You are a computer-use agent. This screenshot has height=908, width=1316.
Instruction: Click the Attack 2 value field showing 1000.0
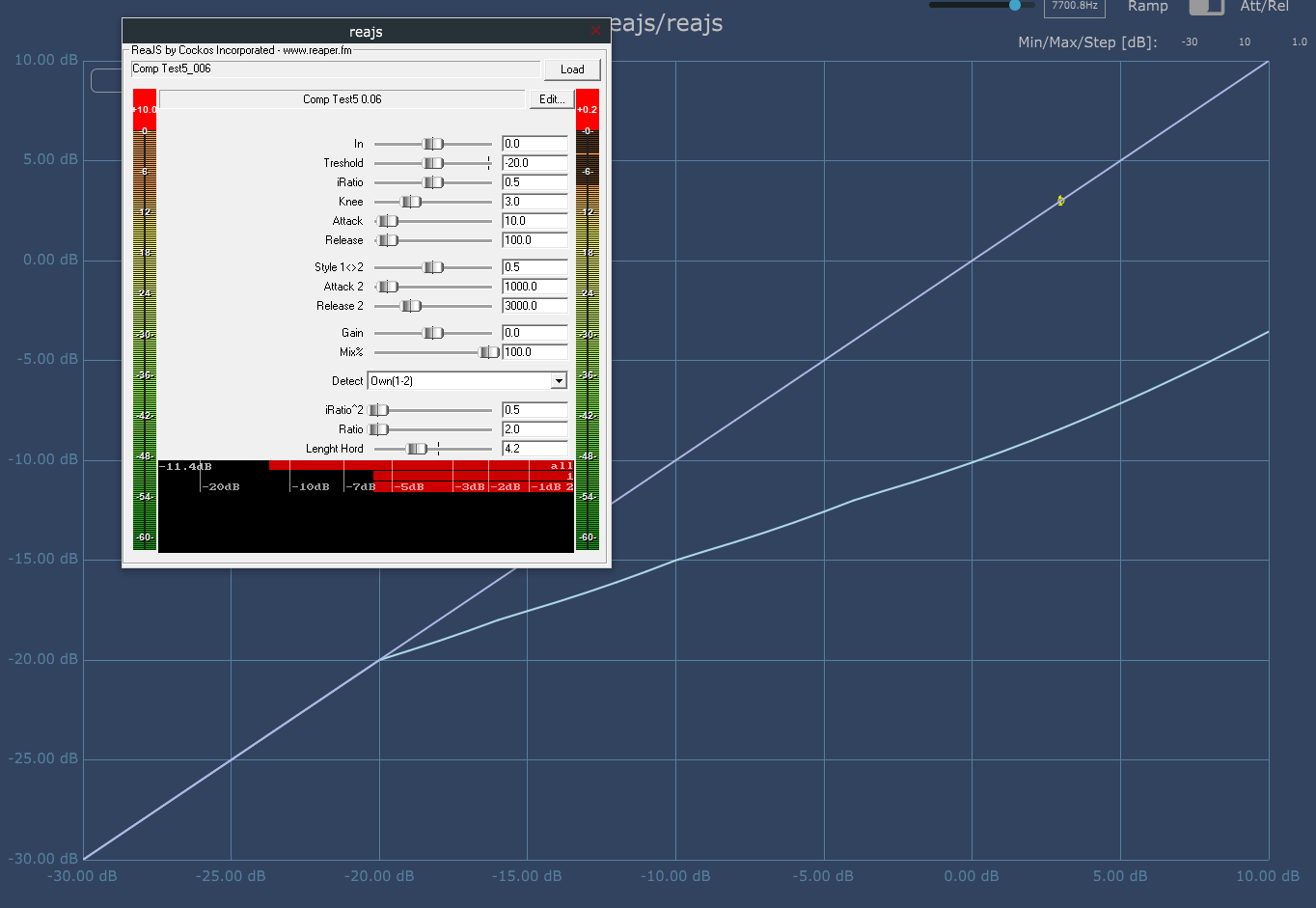(535, 287)
